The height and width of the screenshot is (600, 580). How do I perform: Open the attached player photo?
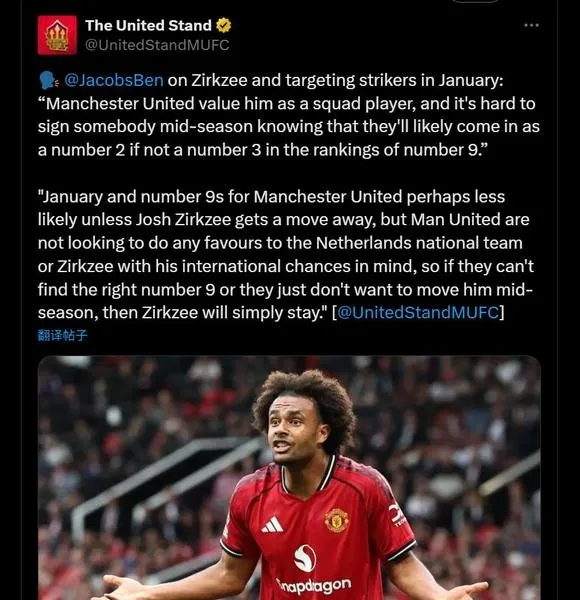coord(289,478)
